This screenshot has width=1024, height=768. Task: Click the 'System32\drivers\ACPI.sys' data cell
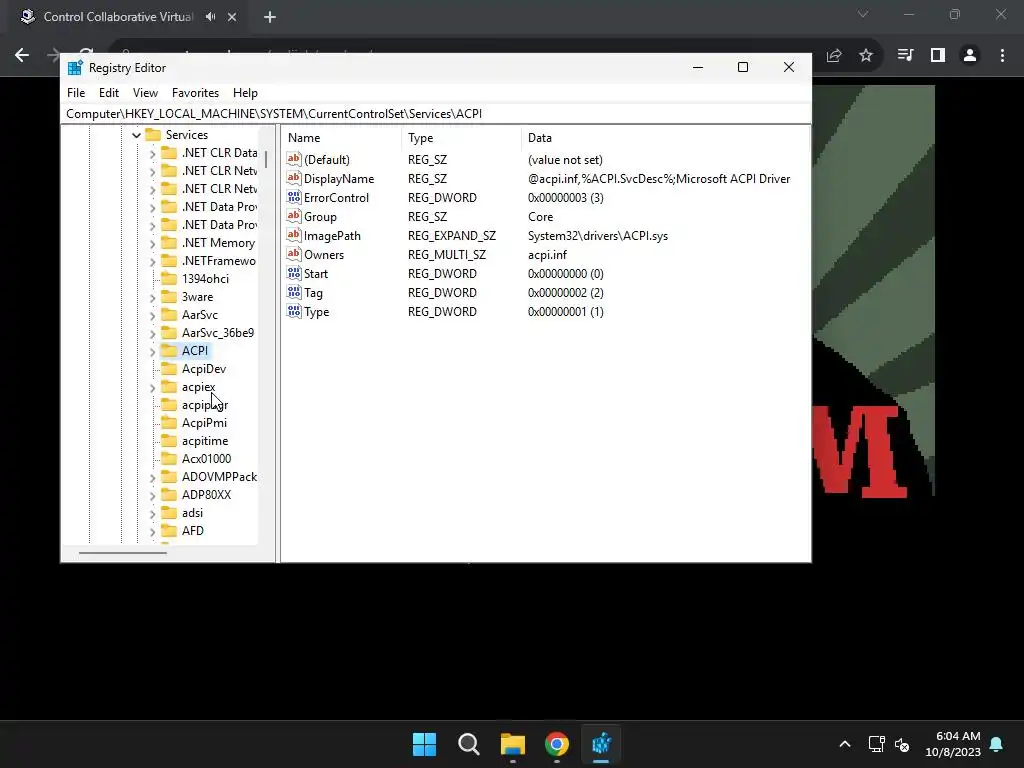coord(598,236)
